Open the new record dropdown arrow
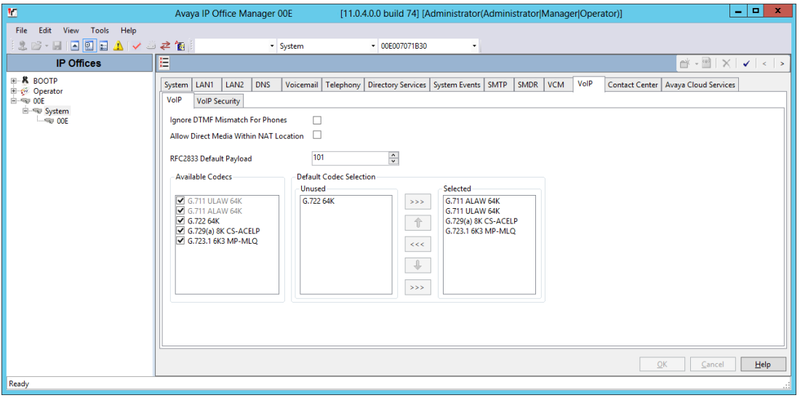The height and width of the screenshot is (398, 800). [x=695, y=64]
